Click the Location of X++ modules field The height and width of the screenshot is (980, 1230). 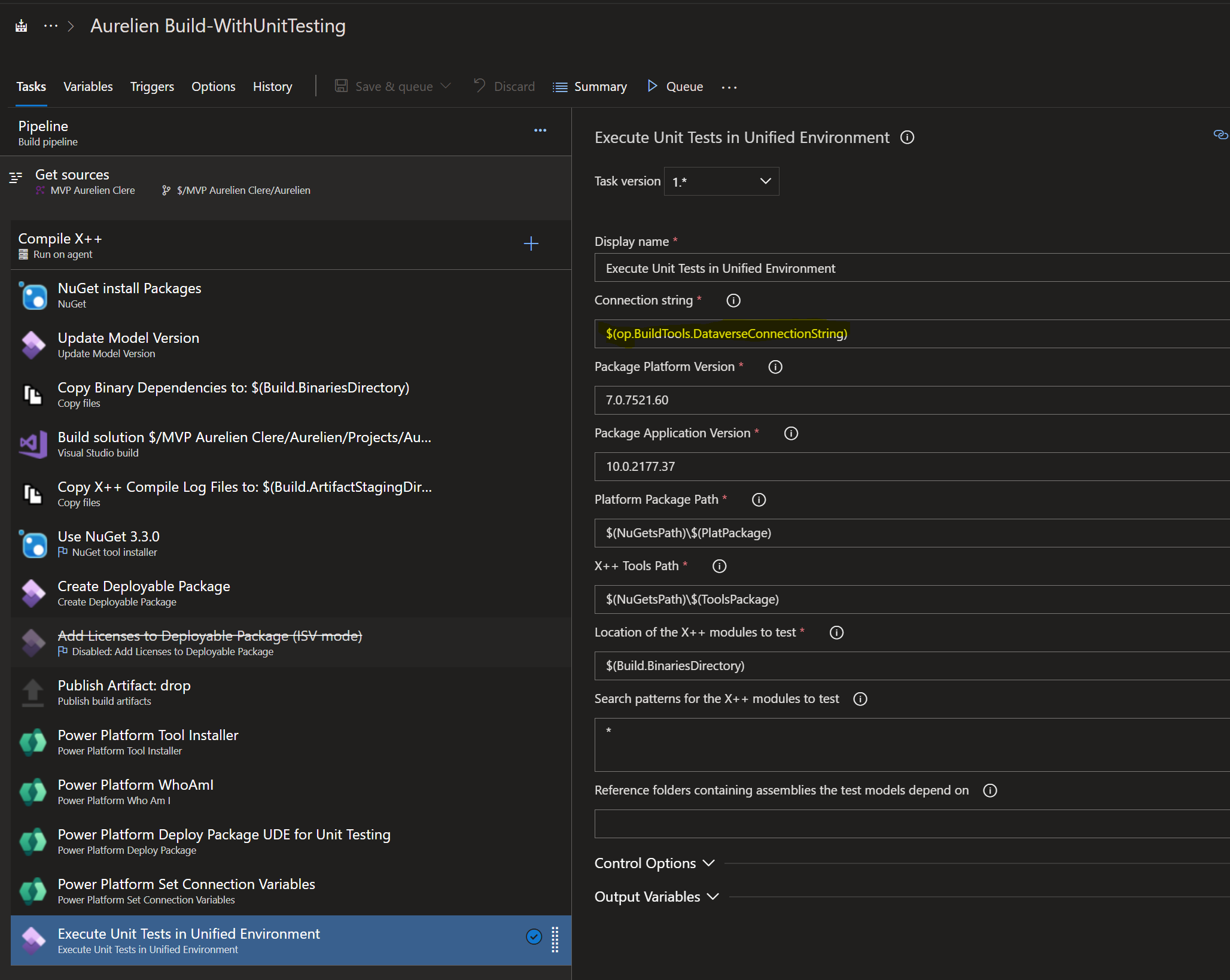(x=912, y=666)
